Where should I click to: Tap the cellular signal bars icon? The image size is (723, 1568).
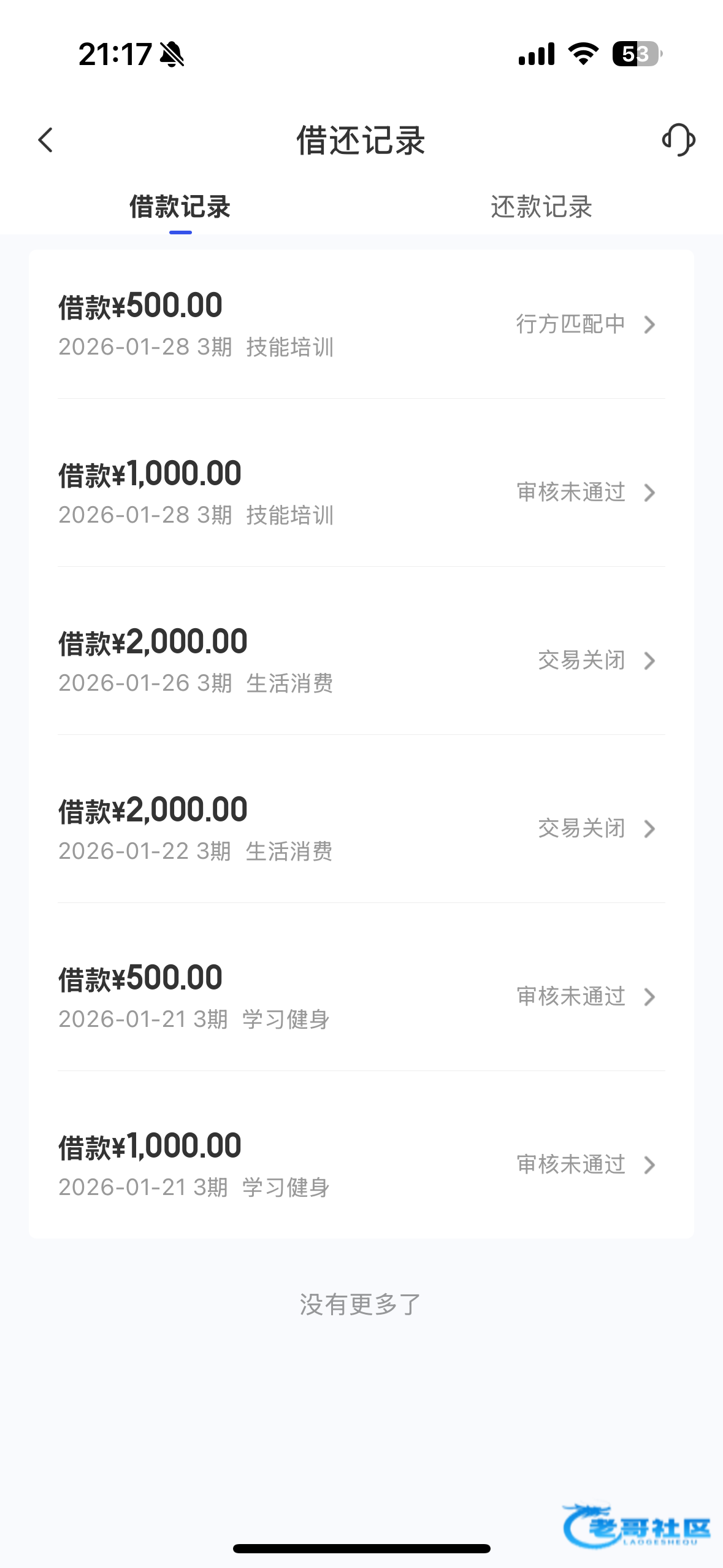(537, 54)
